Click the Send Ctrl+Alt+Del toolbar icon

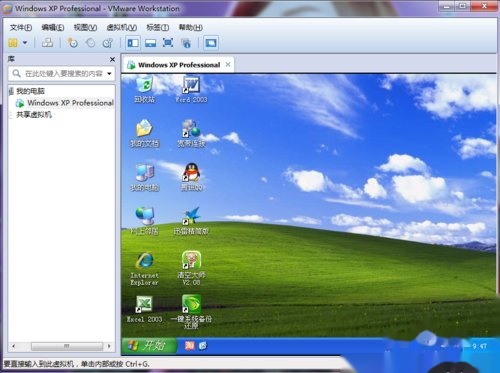tap(47, 43)
